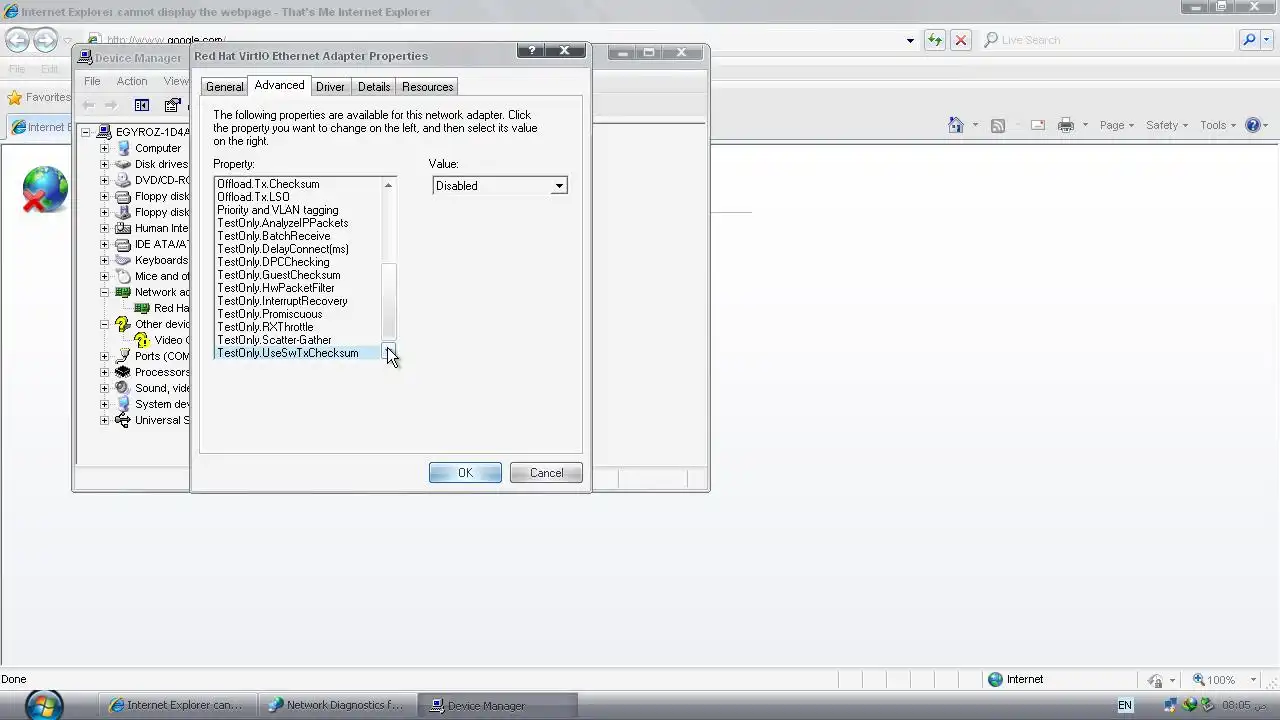Click the Universal Serial Bus icon

(123, 420)
